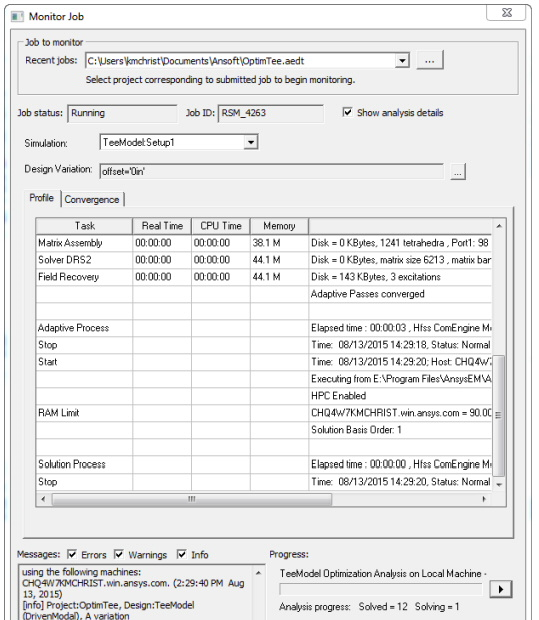539x620 pixels.
Task: Click the horizontal scrollbar right arrow
Action: (484, 499)
